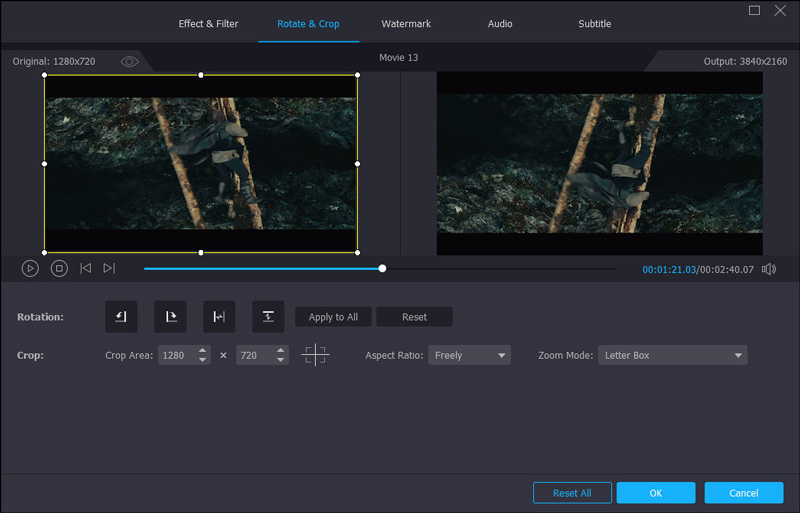Viewport: 800px width, 513px height.
Task: Rotate video left 90 degrees
Action: coord(121,317)
